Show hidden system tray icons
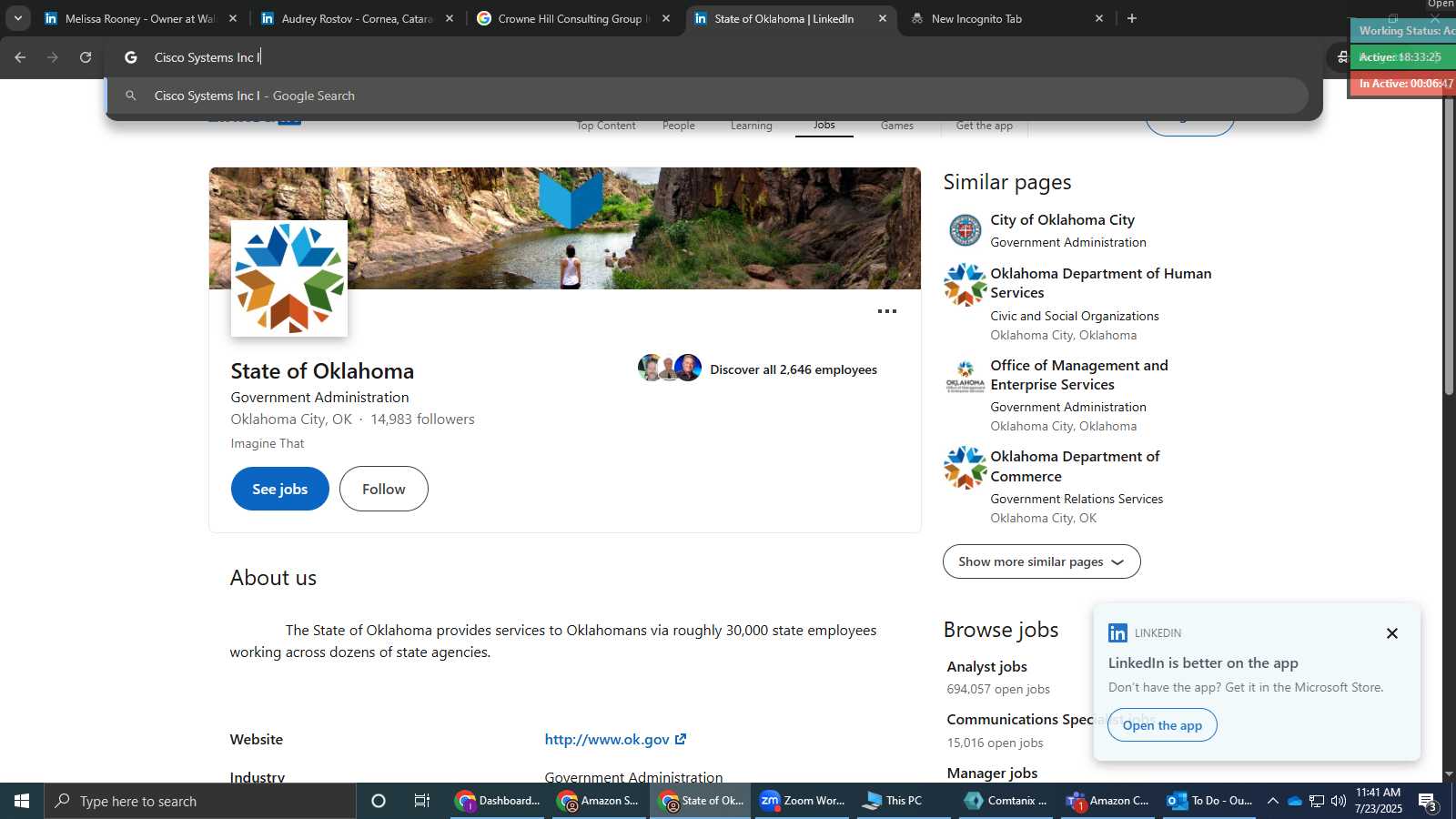1456x819 pixels. (x=1273, y=801)
